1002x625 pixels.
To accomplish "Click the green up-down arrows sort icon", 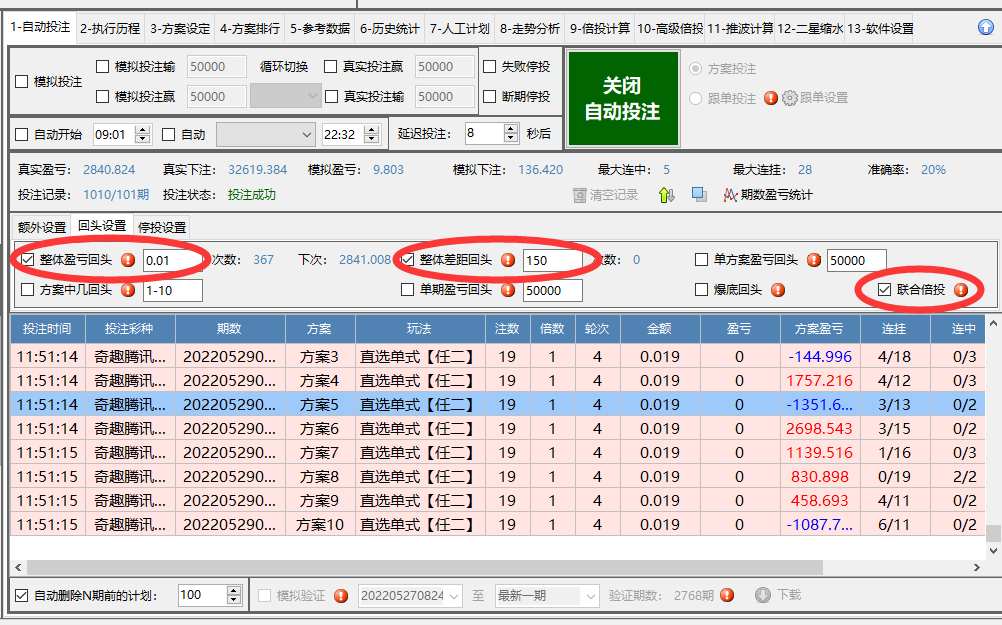I will (667, 195).
